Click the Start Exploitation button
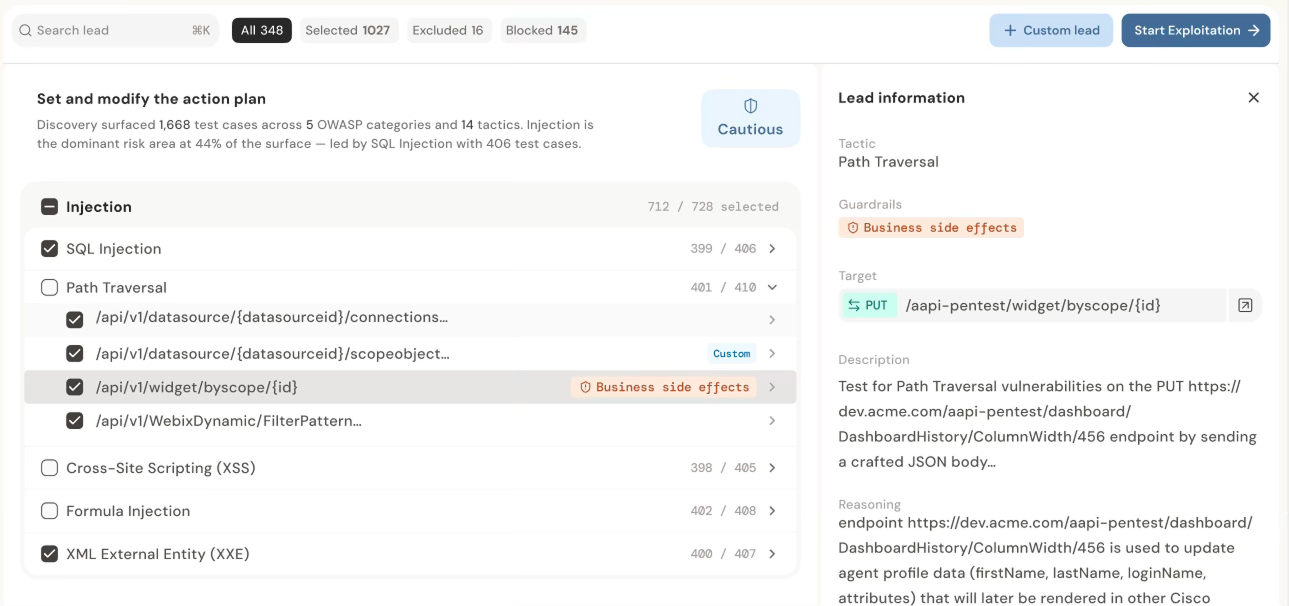The height and width of the screenshot is (606, 1289). 1196,30
